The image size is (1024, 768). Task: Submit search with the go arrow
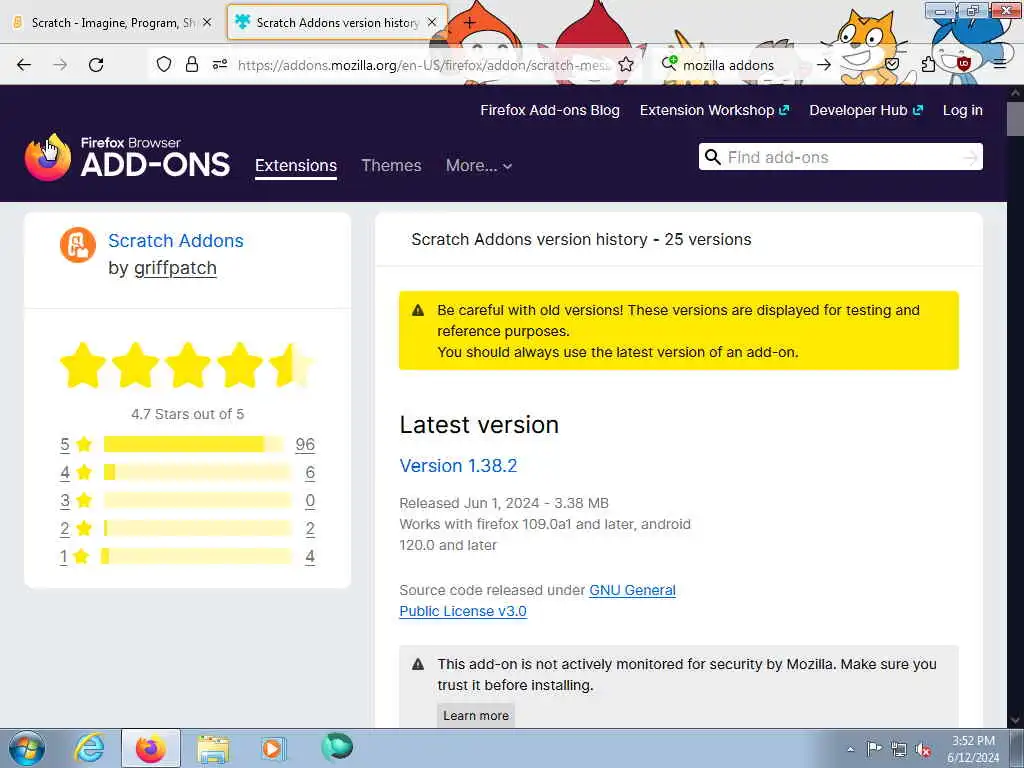pyautogui.click(x=824, y=65)
